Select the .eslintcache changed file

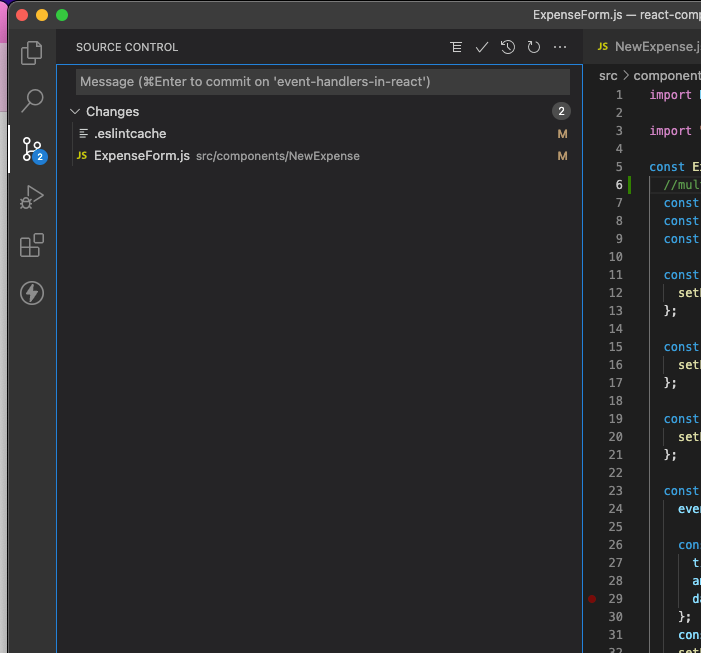[x=320, y=134]
